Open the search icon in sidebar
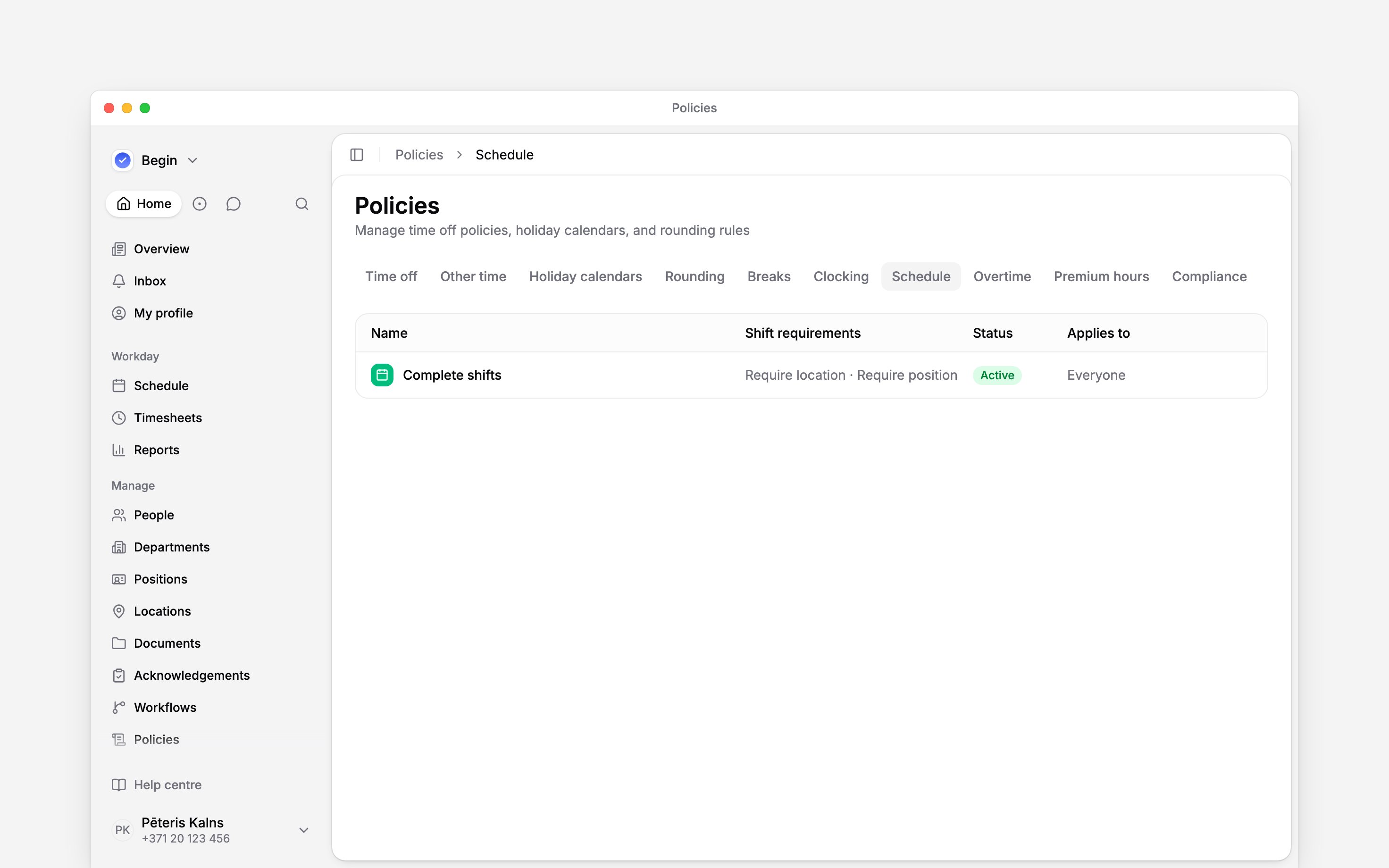The width and height of the screenshot is (1389, 868). pos(302,204)
